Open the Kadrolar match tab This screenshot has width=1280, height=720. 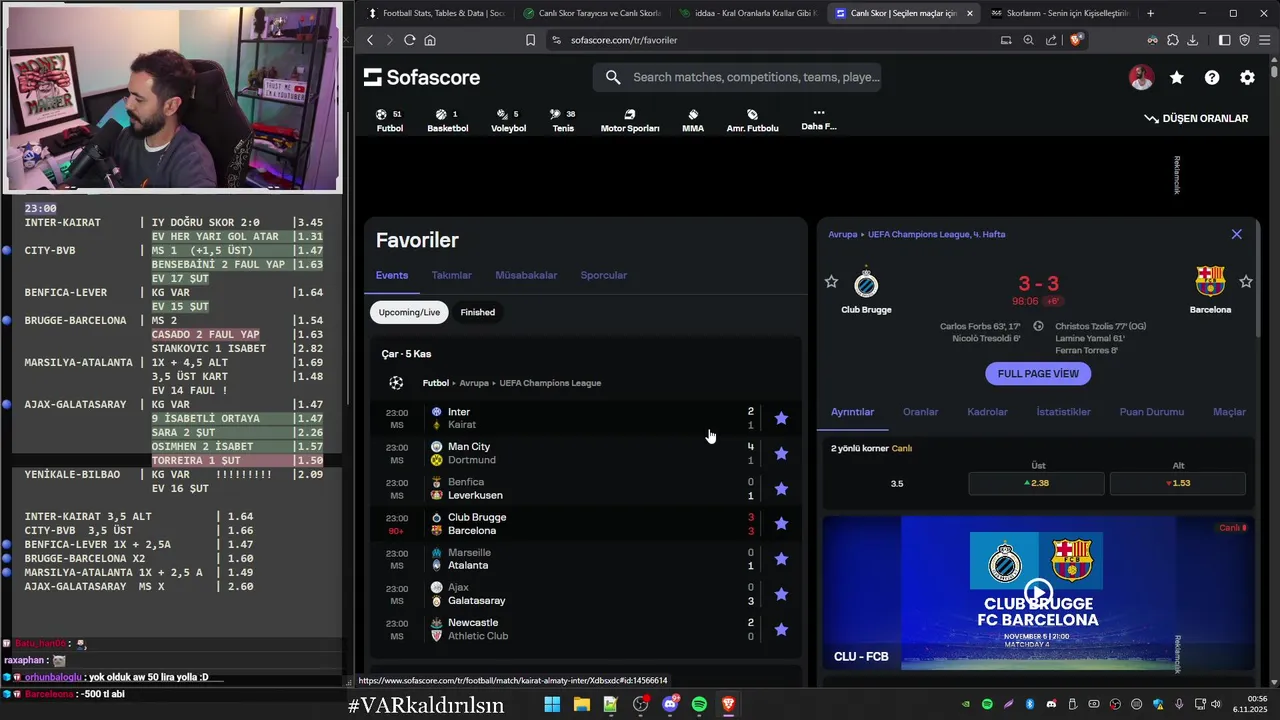coord(987,412)
